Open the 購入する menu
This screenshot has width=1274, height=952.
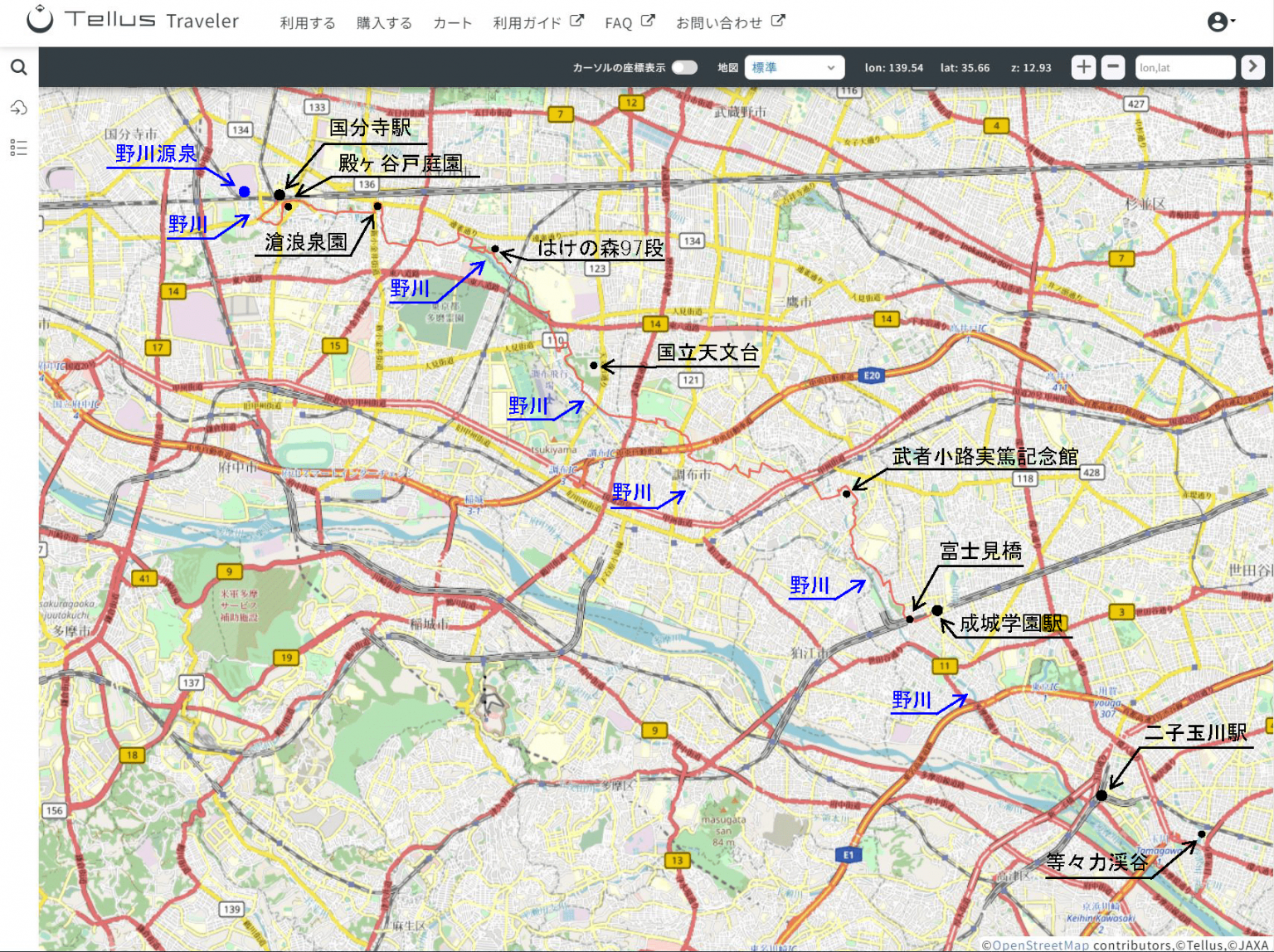pos(384,23)
